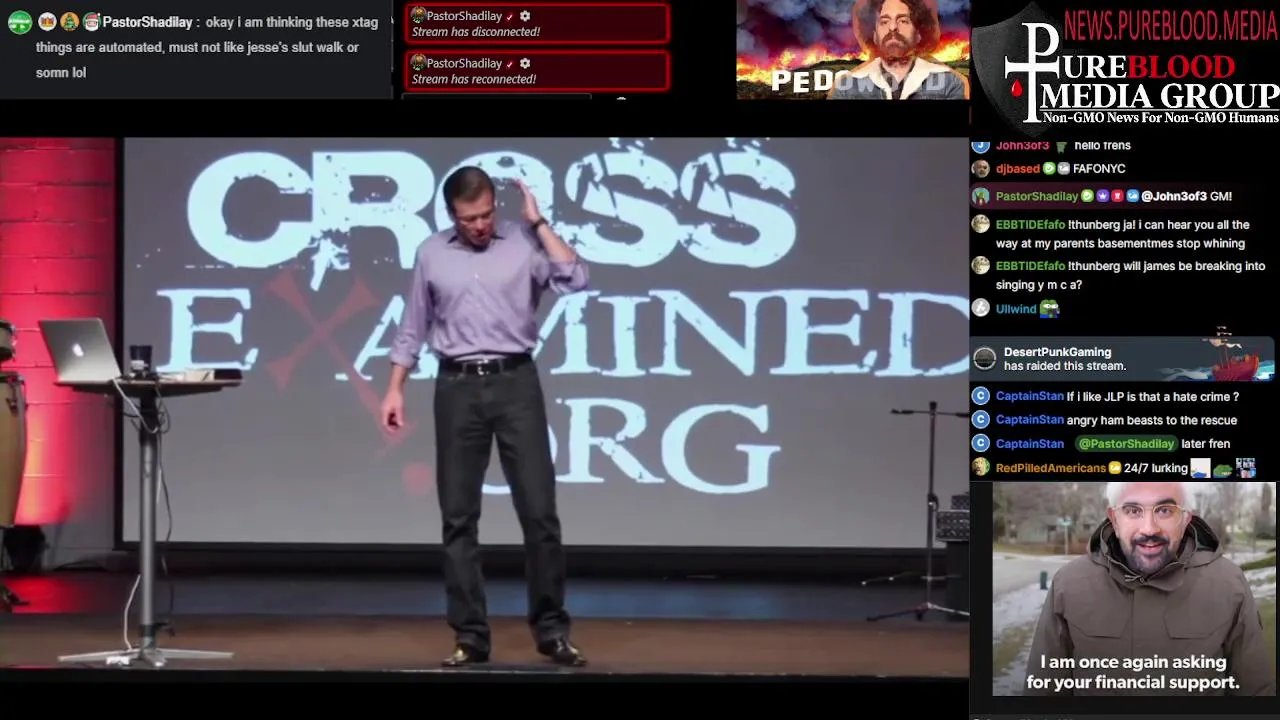Click the gear icon on 'Stream has reconnected!' alert
Screen dimensions: 1280x720
[x=525, y=63]
